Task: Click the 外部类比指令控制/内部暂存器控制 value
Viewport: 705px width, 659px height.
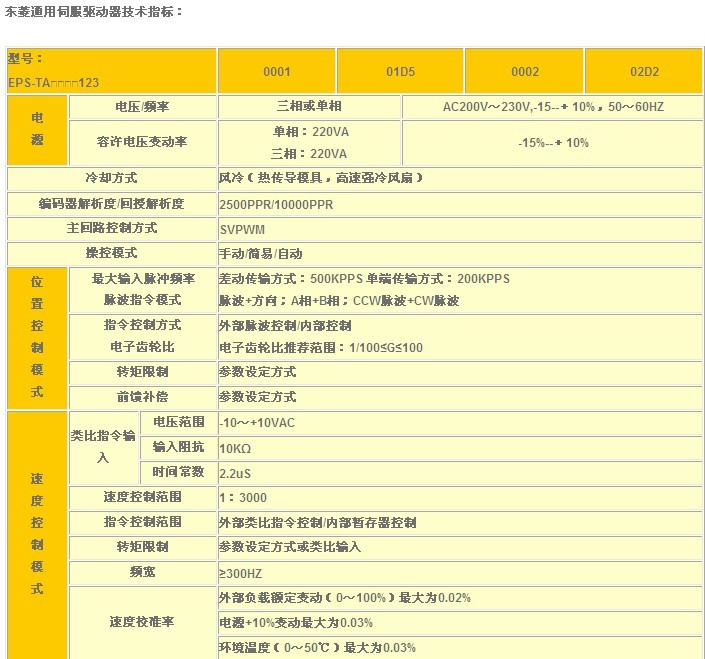Action: pos(317,523)
